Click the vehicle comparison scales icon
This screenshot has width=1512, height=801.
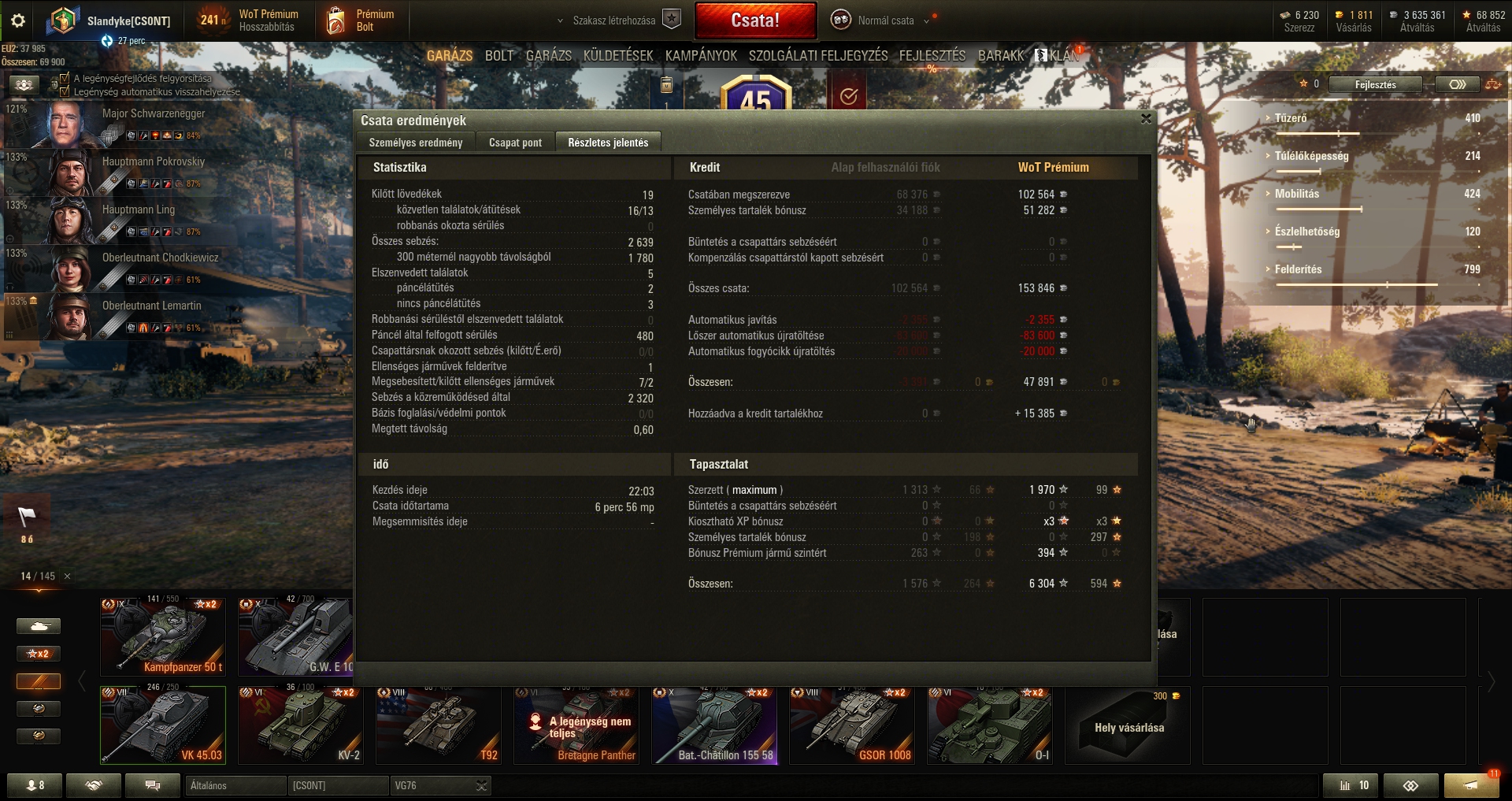[1493, 84]
